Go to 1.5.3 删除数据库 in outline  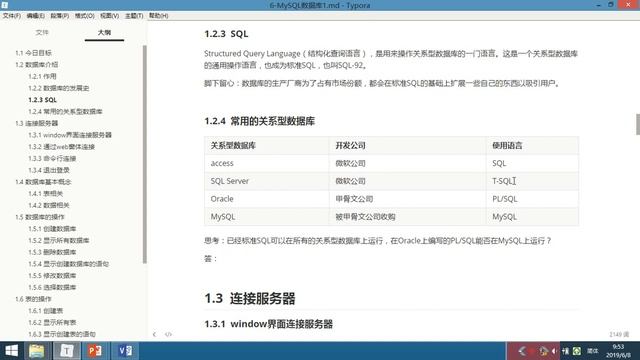[x=52, y=252]
